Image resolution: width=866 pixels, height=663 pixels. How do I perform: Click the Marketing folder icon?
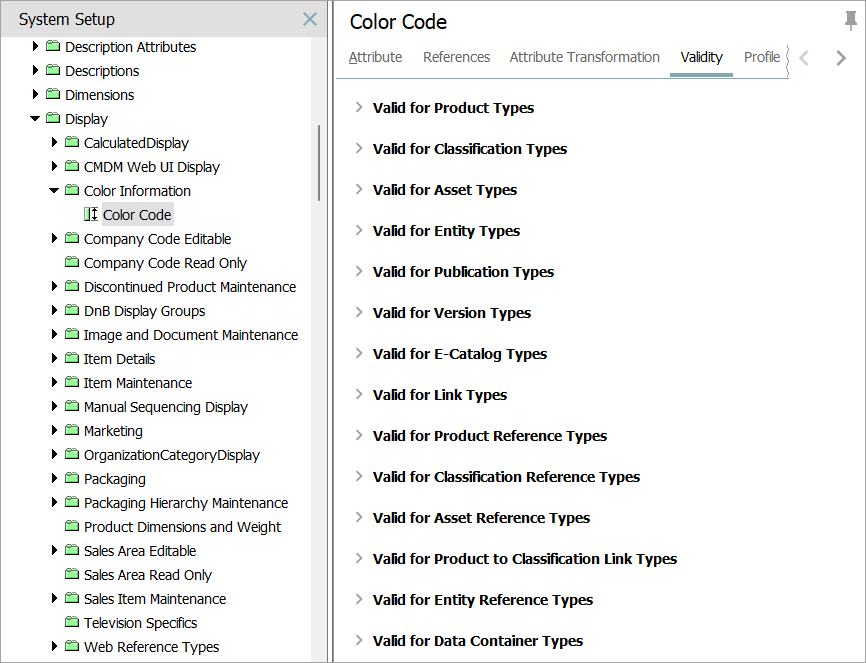72,430
